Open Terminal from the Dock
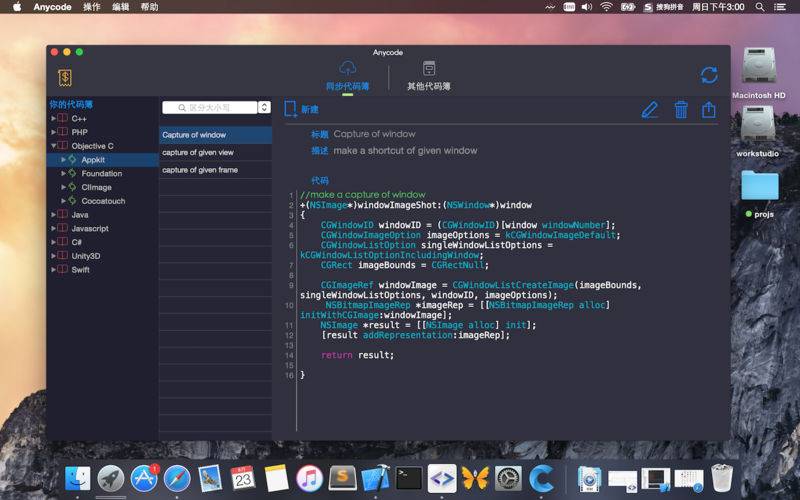 (409, 479)
